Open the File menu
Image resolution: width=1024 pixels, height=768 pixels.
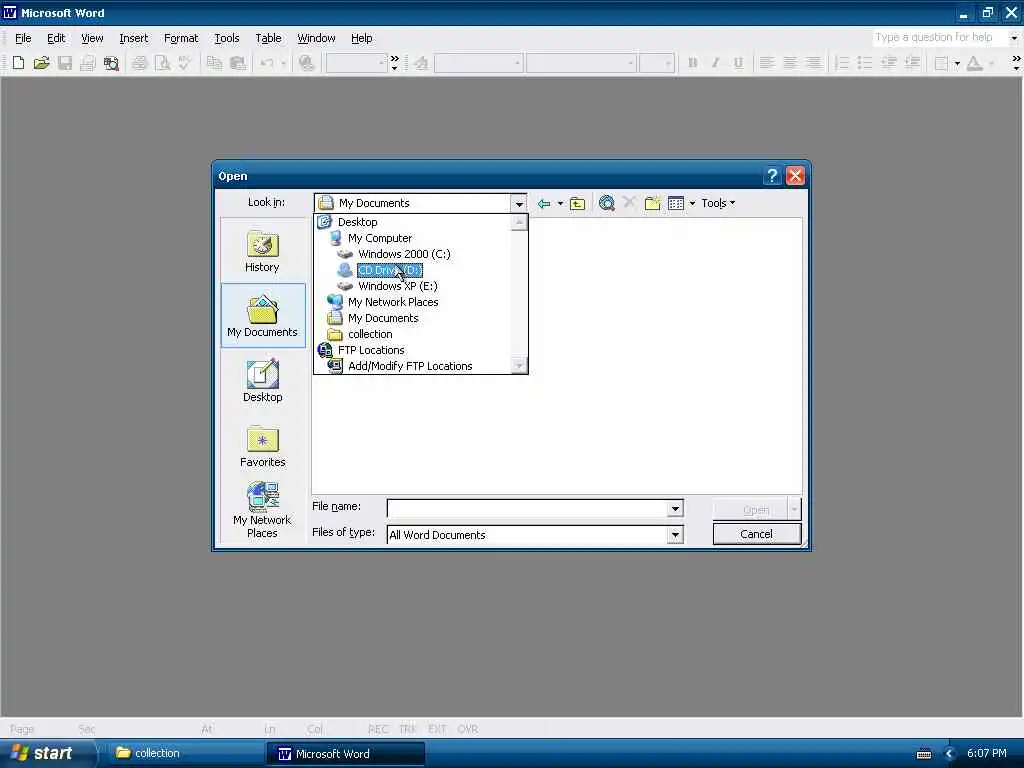point(23,38)
